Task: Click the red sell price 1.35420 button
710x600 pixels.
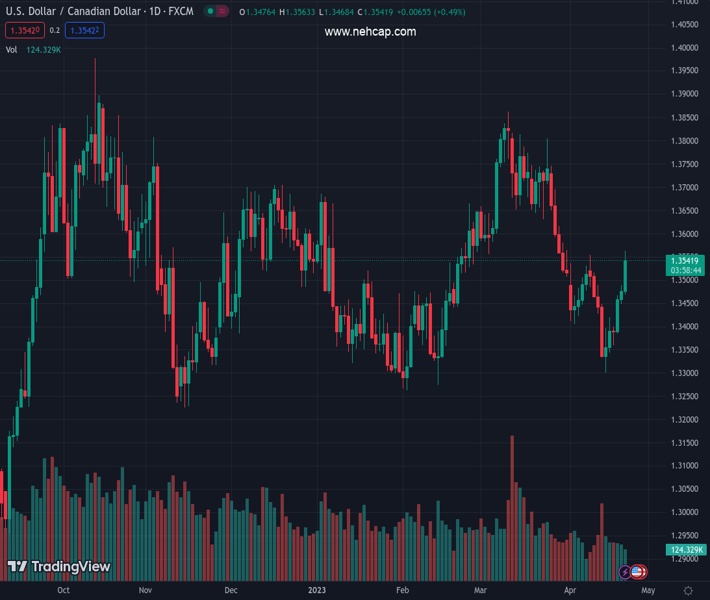Action: 23,30
